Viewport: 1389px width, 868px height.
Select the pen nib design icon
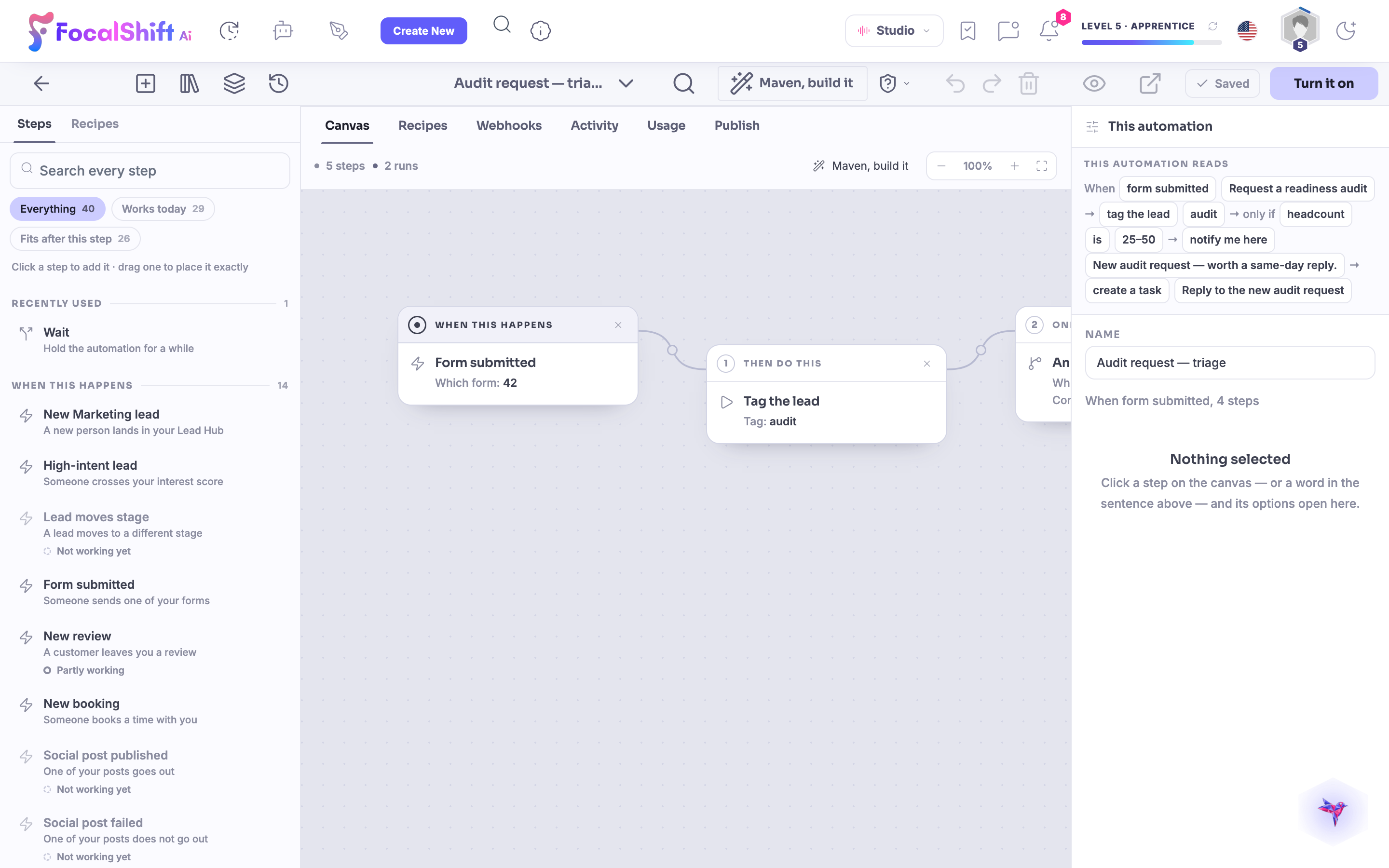[339, 31]
